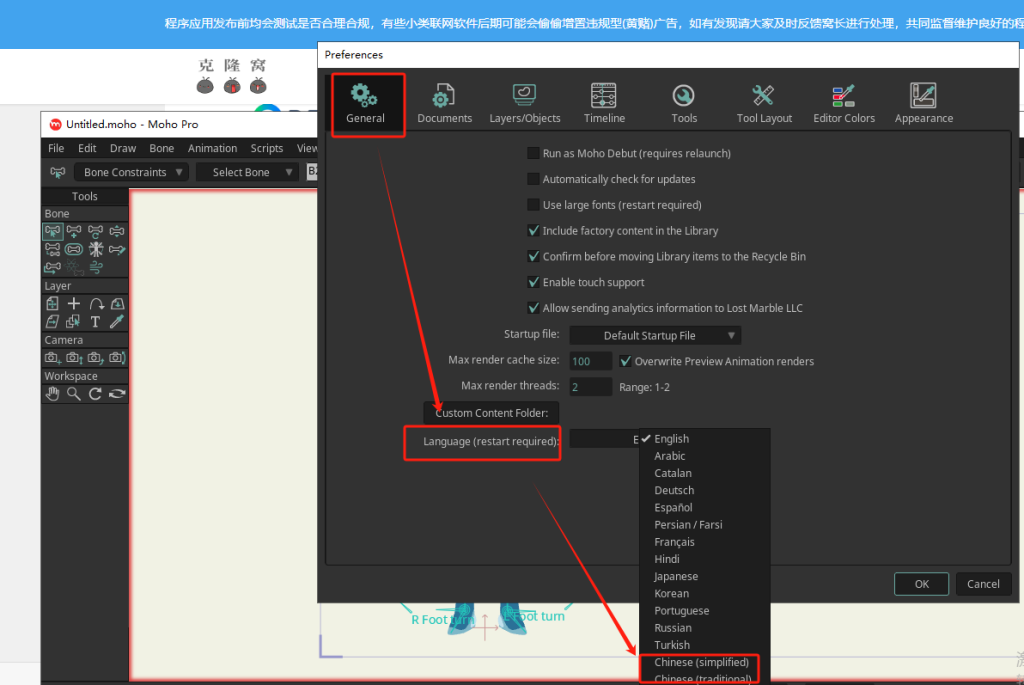The width and height of the screenshot is (1024, 685).
Task: Open the Appearance preferences tab
Action: pos(923,104)
